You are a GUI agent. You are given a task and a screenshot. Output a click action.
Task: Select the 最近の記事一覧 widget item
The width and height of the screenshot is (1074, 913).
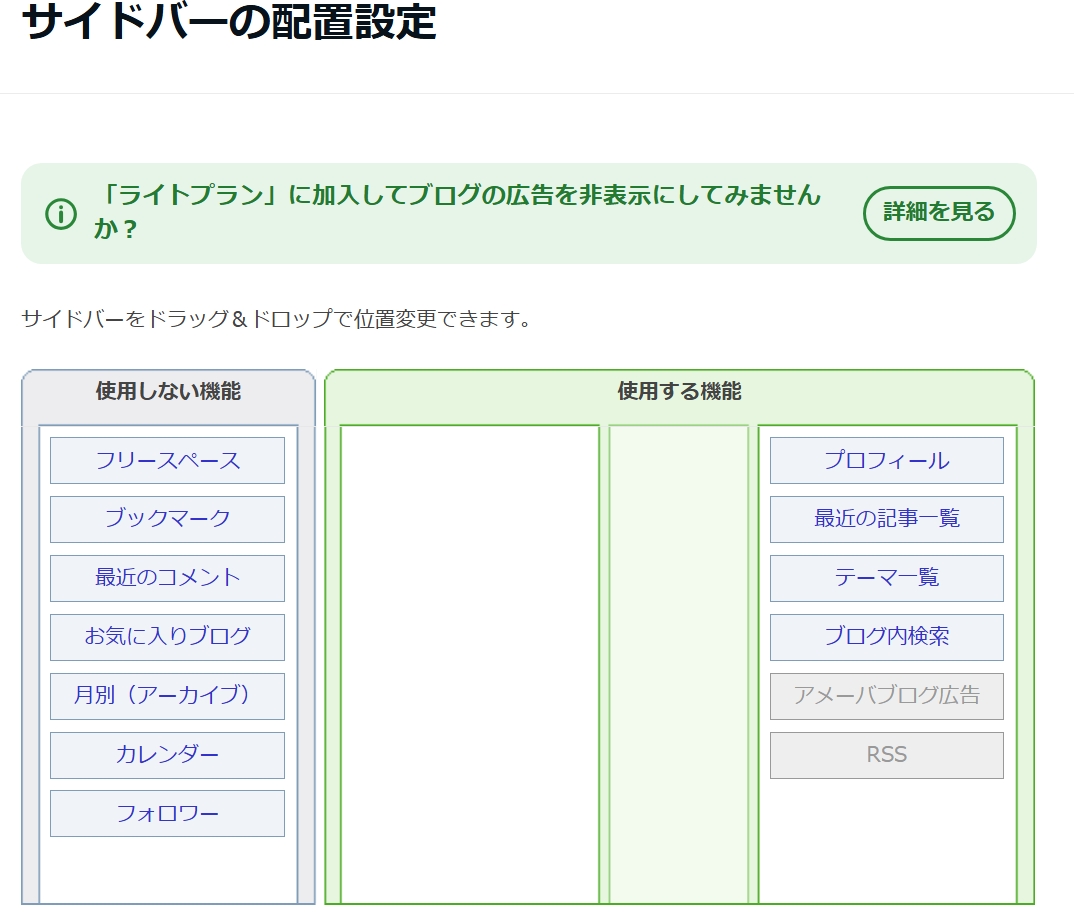886,519
